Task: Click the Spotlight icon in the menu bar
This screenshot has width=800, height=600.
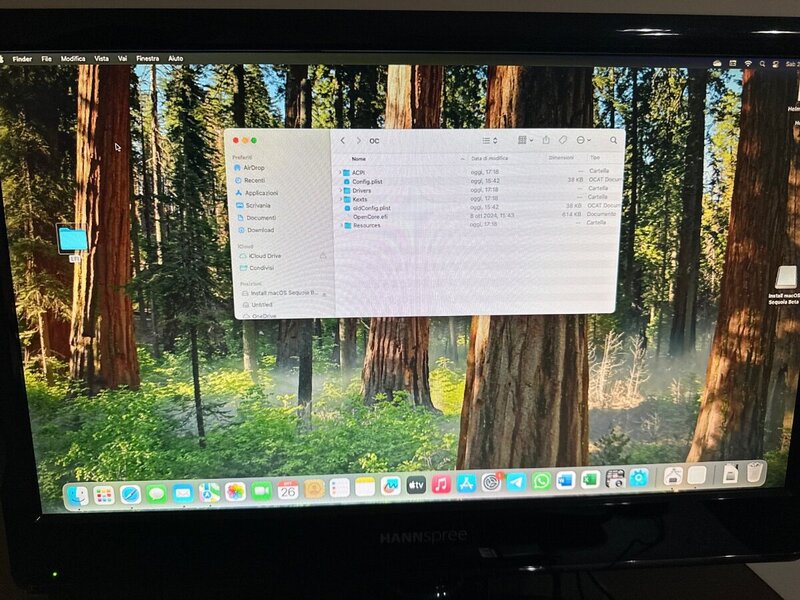Action: click(762, 64)
